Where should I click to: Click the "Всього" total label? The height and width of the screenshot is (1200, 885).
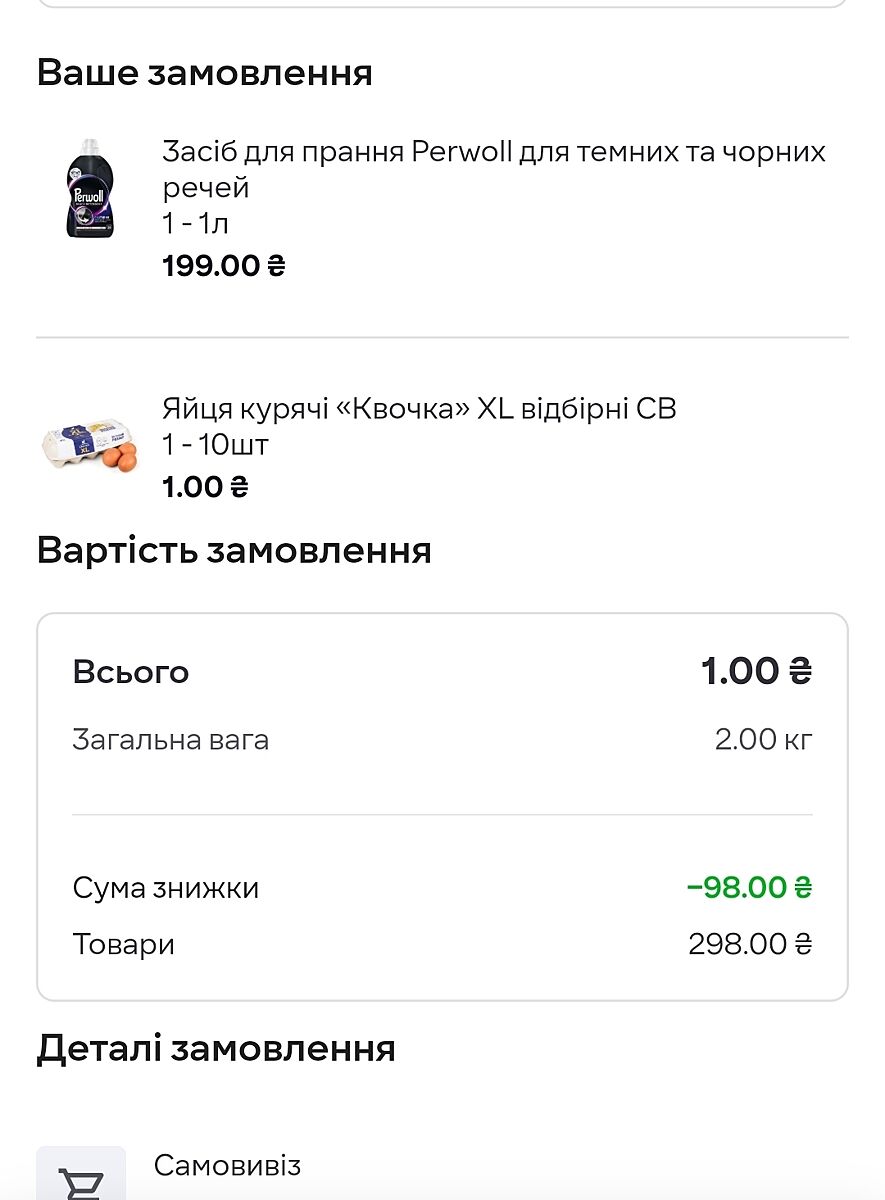[x=131, y=672]
